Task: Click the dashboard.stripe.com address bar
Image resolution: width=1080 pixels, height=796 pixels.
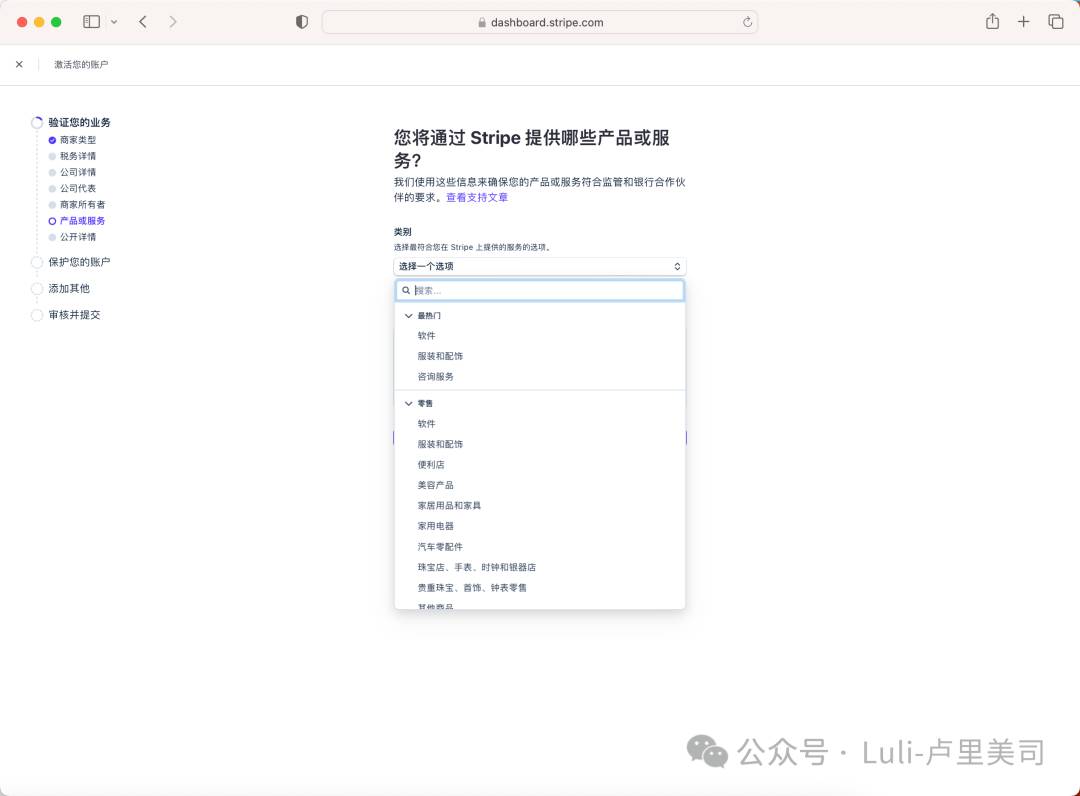Action: pos(540,22)
